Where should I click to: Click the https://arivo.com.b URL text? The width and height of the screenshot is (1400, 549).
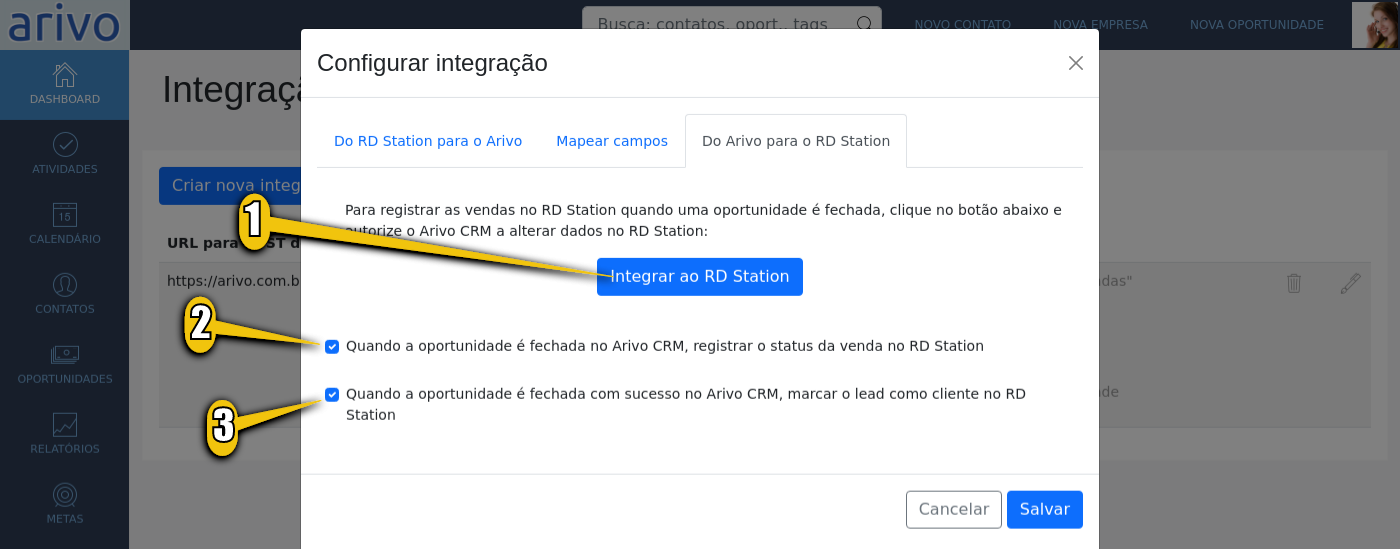(234, 282)
